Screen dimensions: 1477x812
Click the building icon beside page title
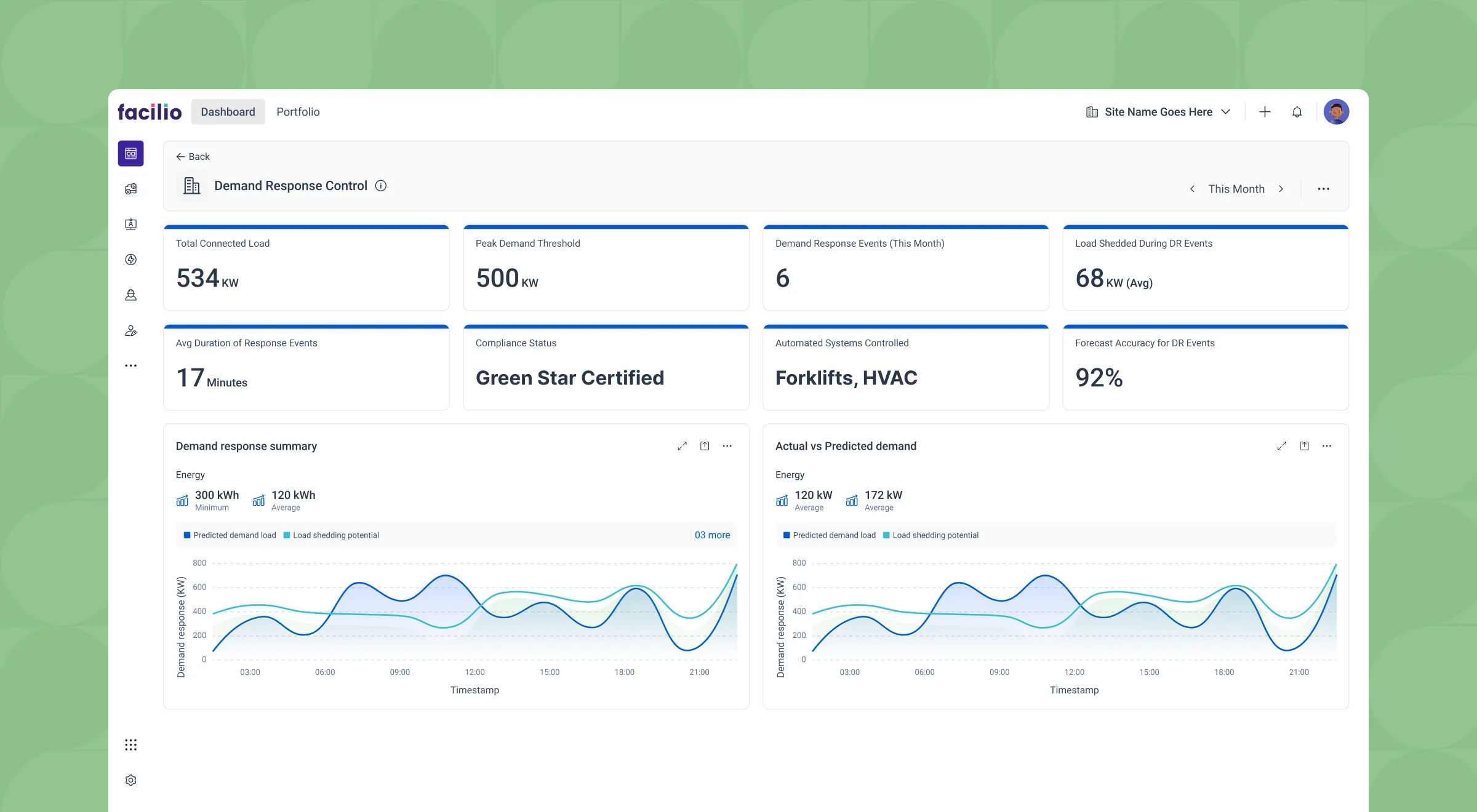[x=192, y=186]
